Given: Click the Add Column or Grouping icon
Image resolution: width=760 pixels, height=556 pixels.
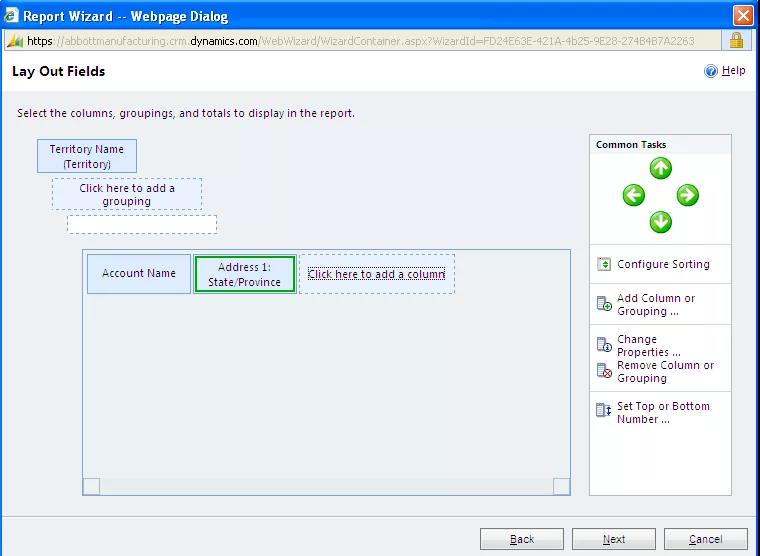Looking at the screenshot, I should pos(604,304).
